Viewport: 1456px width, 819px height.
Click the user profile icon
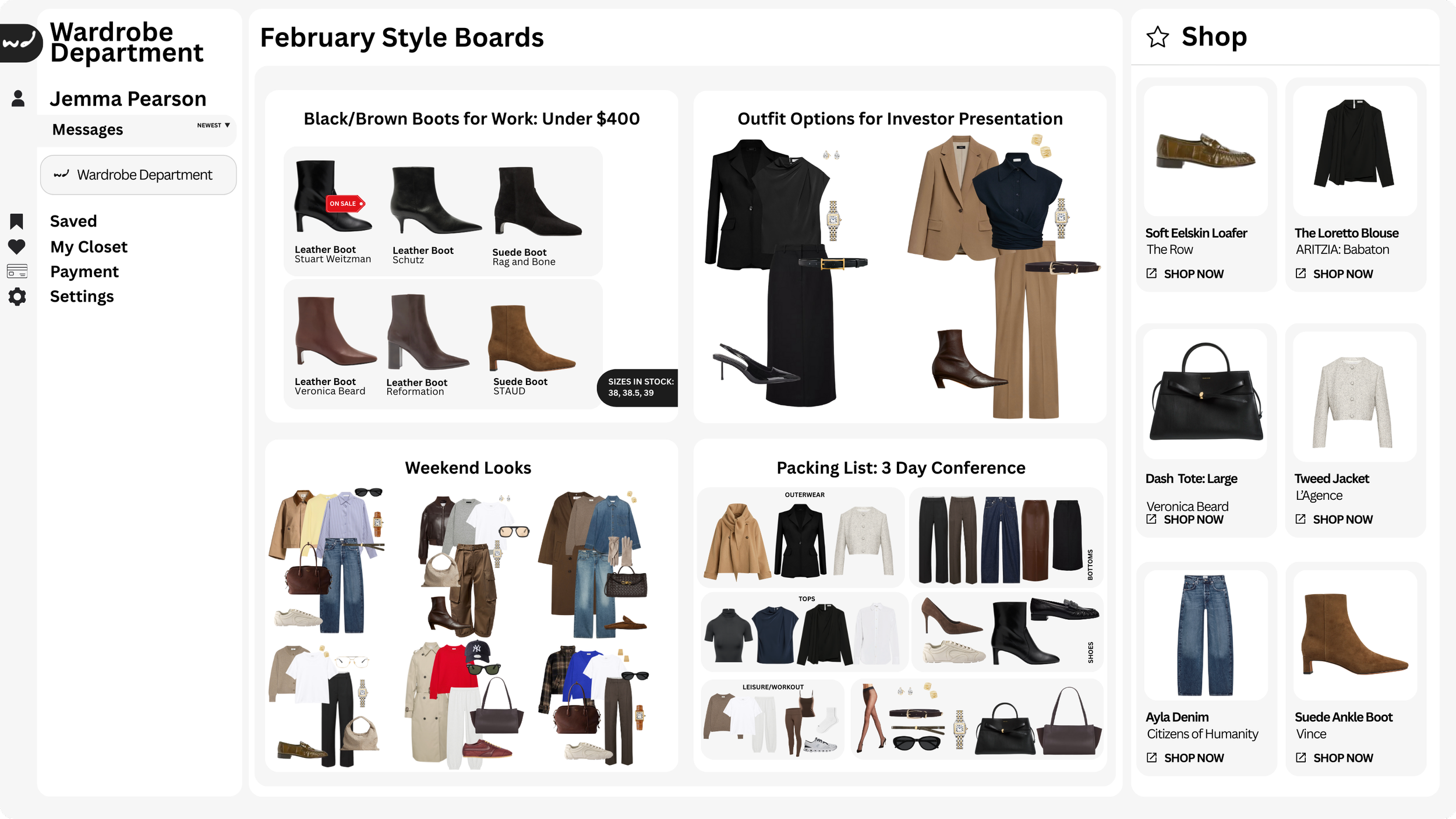click(x=18, y=98)
